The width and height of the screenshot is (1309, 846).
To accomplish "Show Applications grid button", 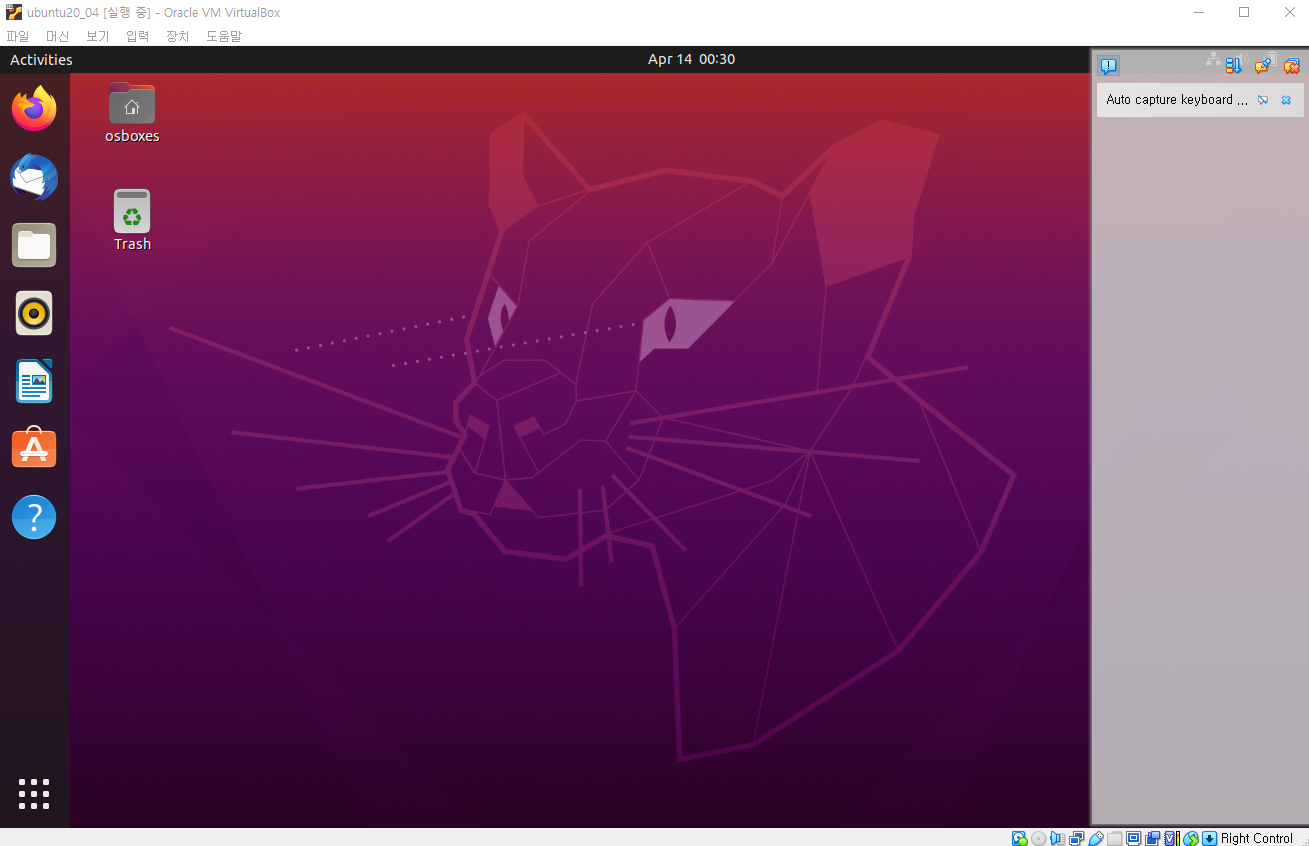I will (x=34, y=793).
